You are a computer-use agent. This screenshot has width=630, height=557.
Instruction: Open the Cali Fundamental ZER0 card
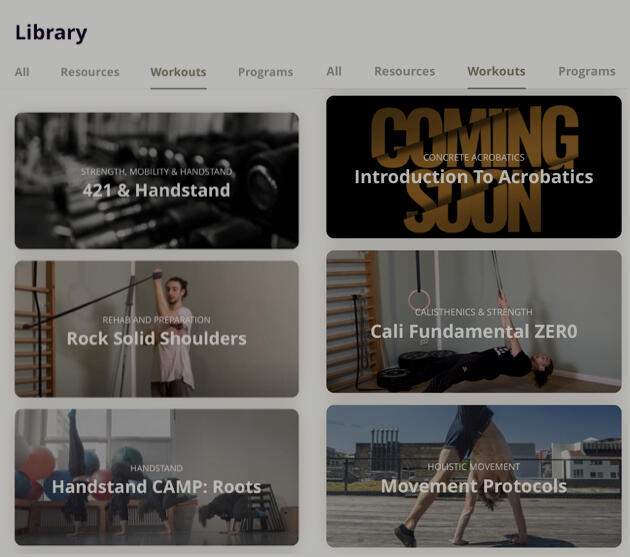[x=474, y=322]
